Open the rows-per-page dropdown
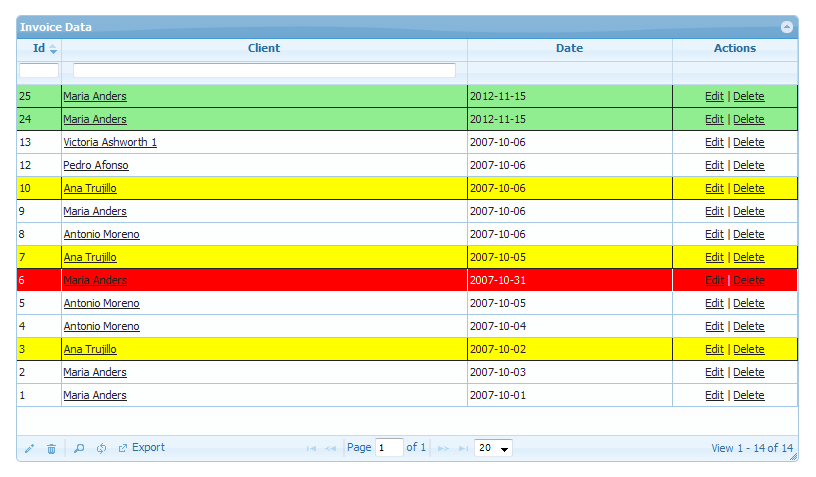Viewport: 816px width, 477px height. (493, 448)
